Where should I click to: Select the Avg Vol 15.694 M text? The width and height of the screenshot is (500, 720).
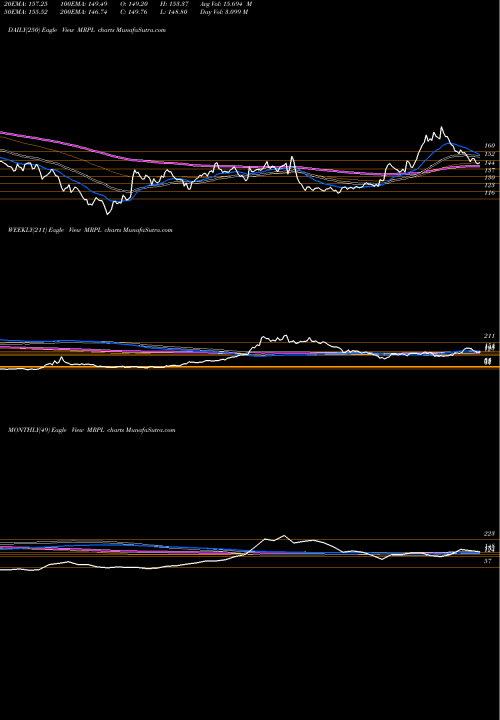click(x=226, y=4)
